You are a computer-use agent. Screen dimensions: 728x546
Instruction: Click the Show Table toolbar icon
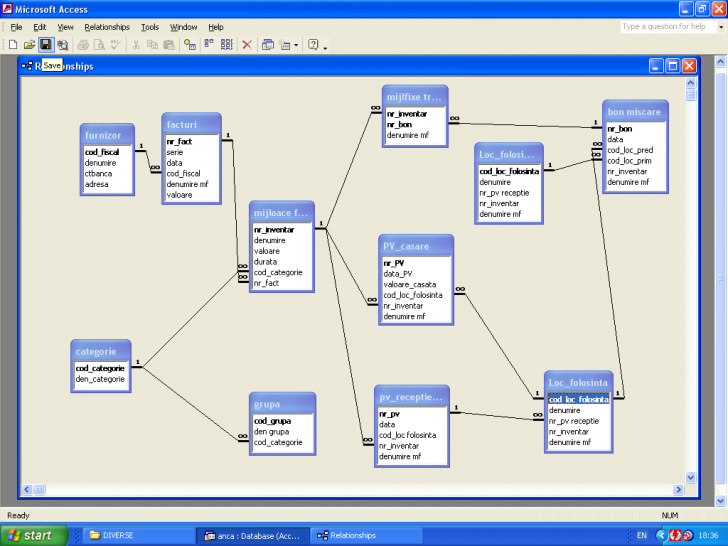(190, 45)
